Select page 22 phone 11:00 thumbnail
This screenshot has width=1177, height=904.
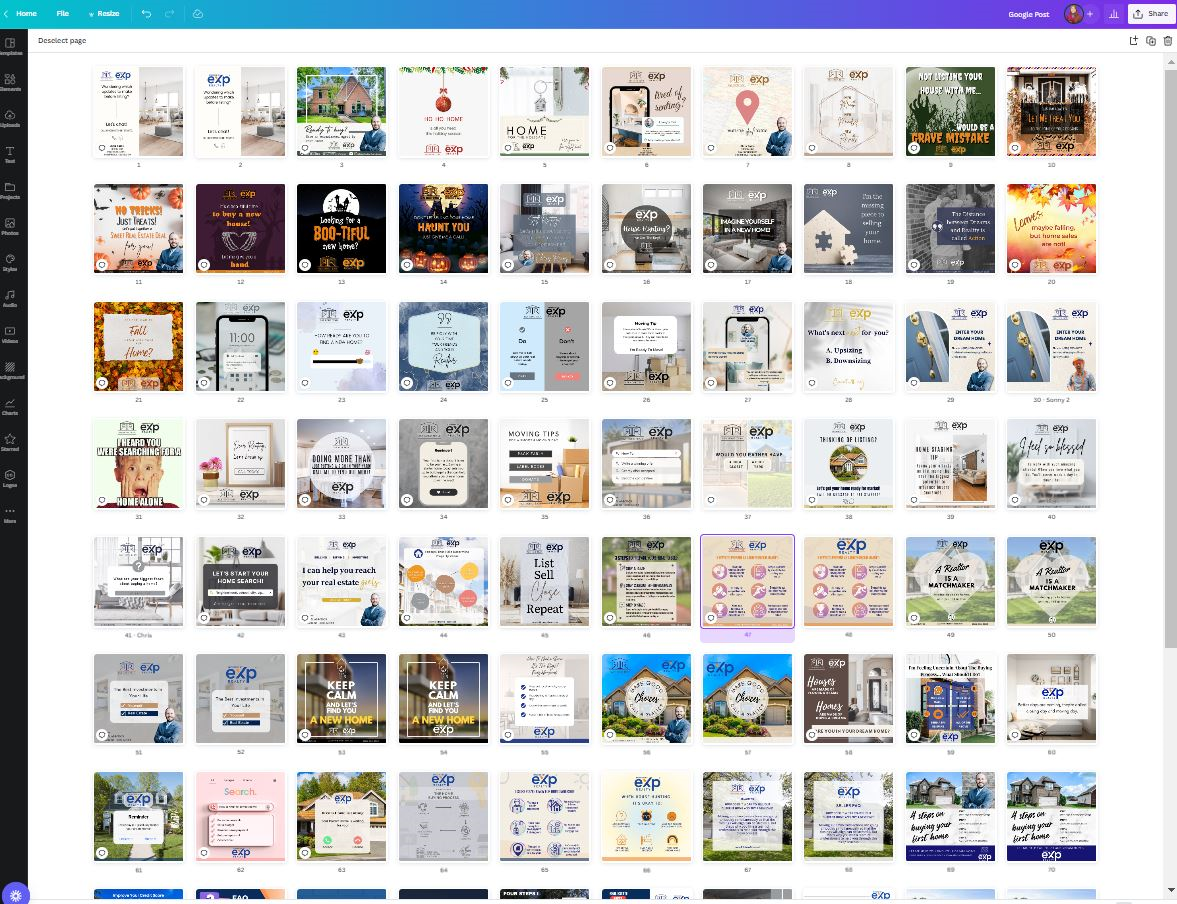point(240,346)
